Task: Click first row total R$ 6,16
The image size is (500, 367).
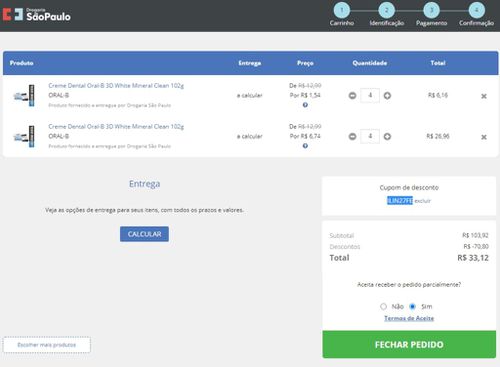Action: click(438, 95)
